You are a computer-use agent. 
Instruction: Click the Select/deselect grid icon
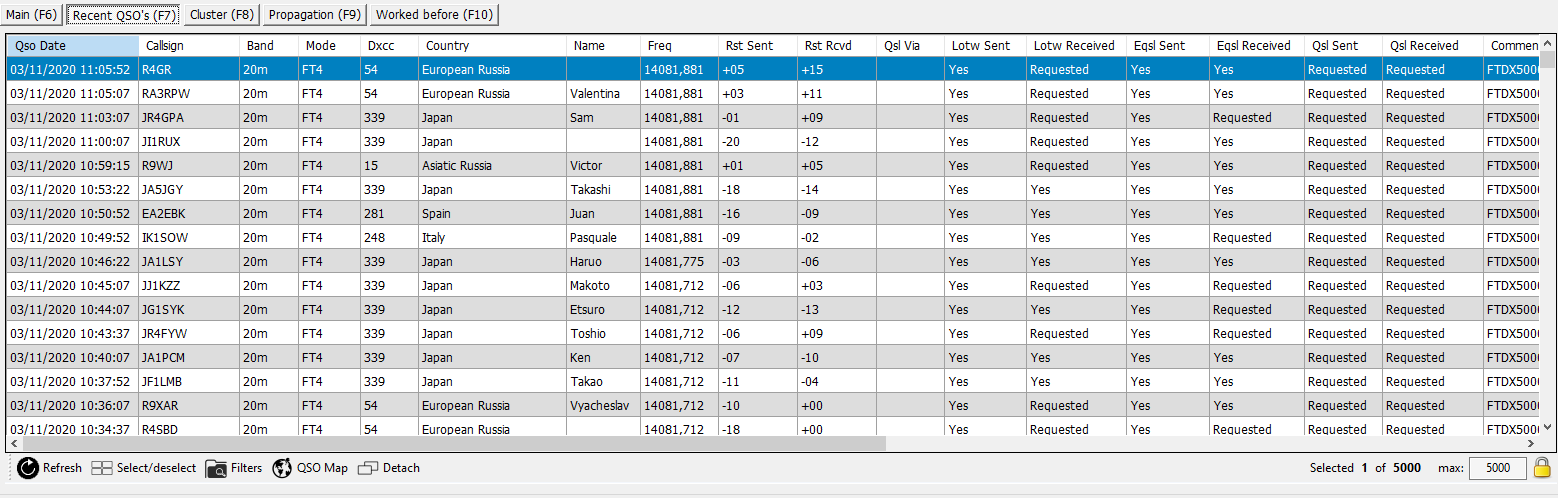click(102, 468)
